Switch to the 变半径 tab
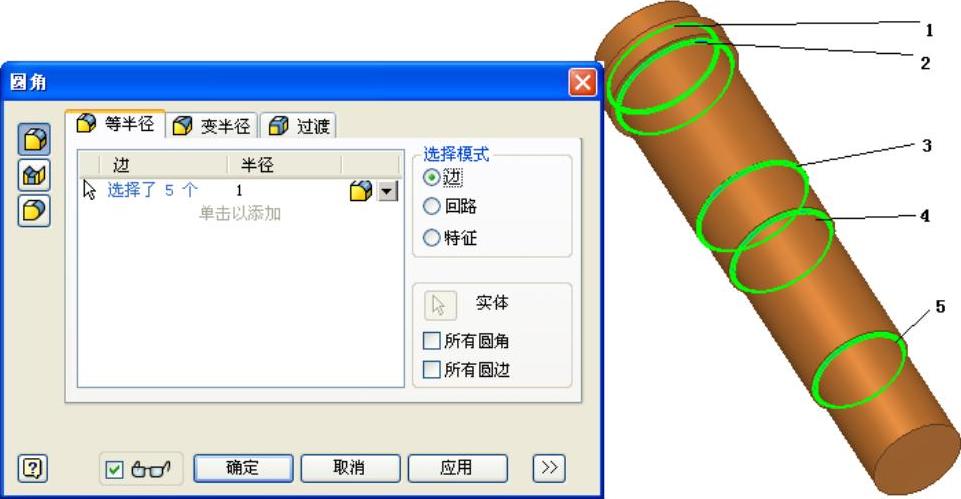Screen dimensions: 961x499 pos(211,126)
